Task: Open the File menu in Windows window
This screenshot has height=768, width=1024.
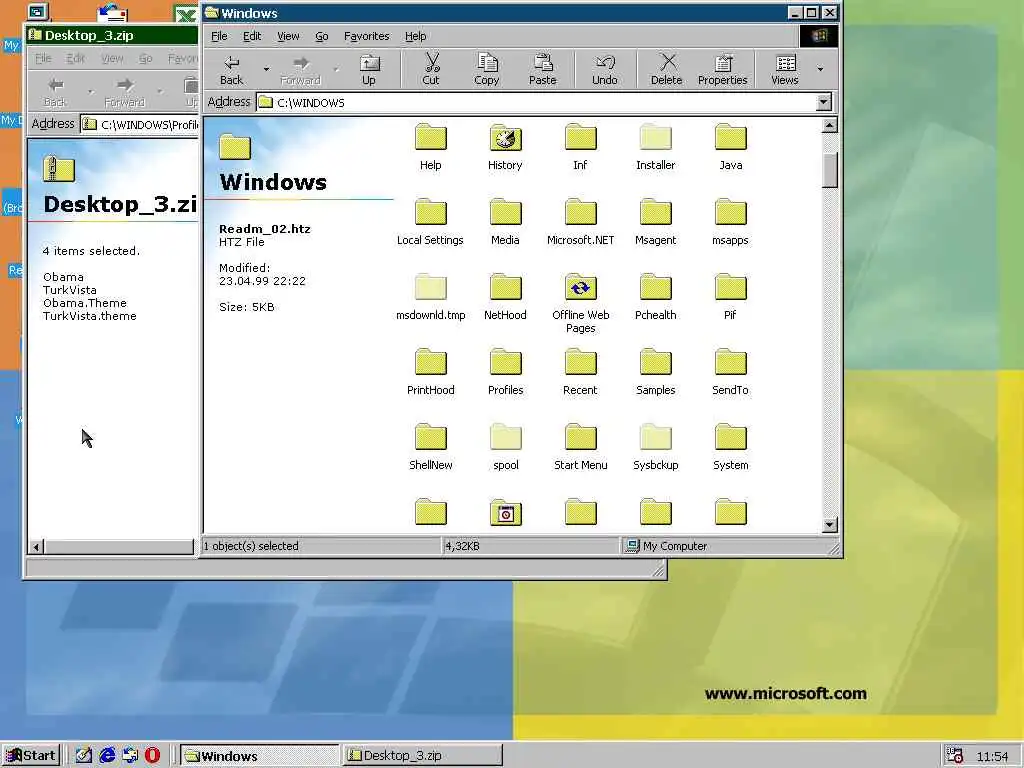Action: pos(219,37)
